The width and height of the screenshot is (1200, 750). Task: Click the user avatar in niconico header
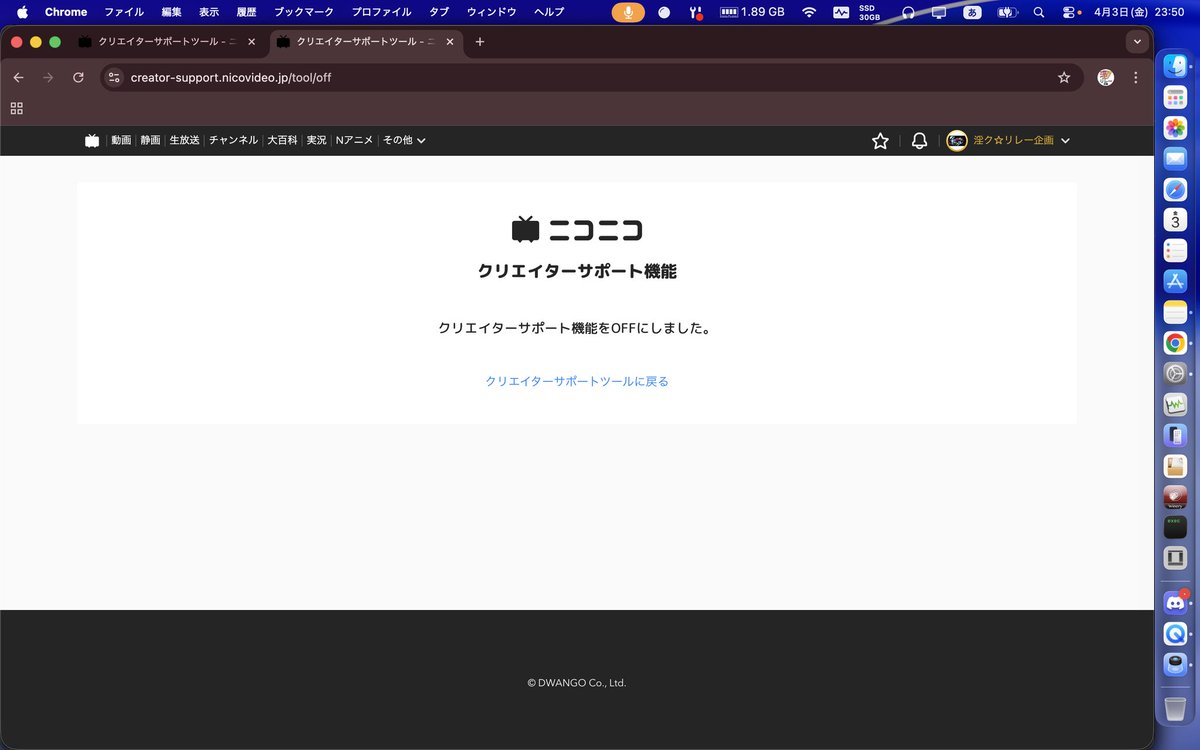click(957, 141)
